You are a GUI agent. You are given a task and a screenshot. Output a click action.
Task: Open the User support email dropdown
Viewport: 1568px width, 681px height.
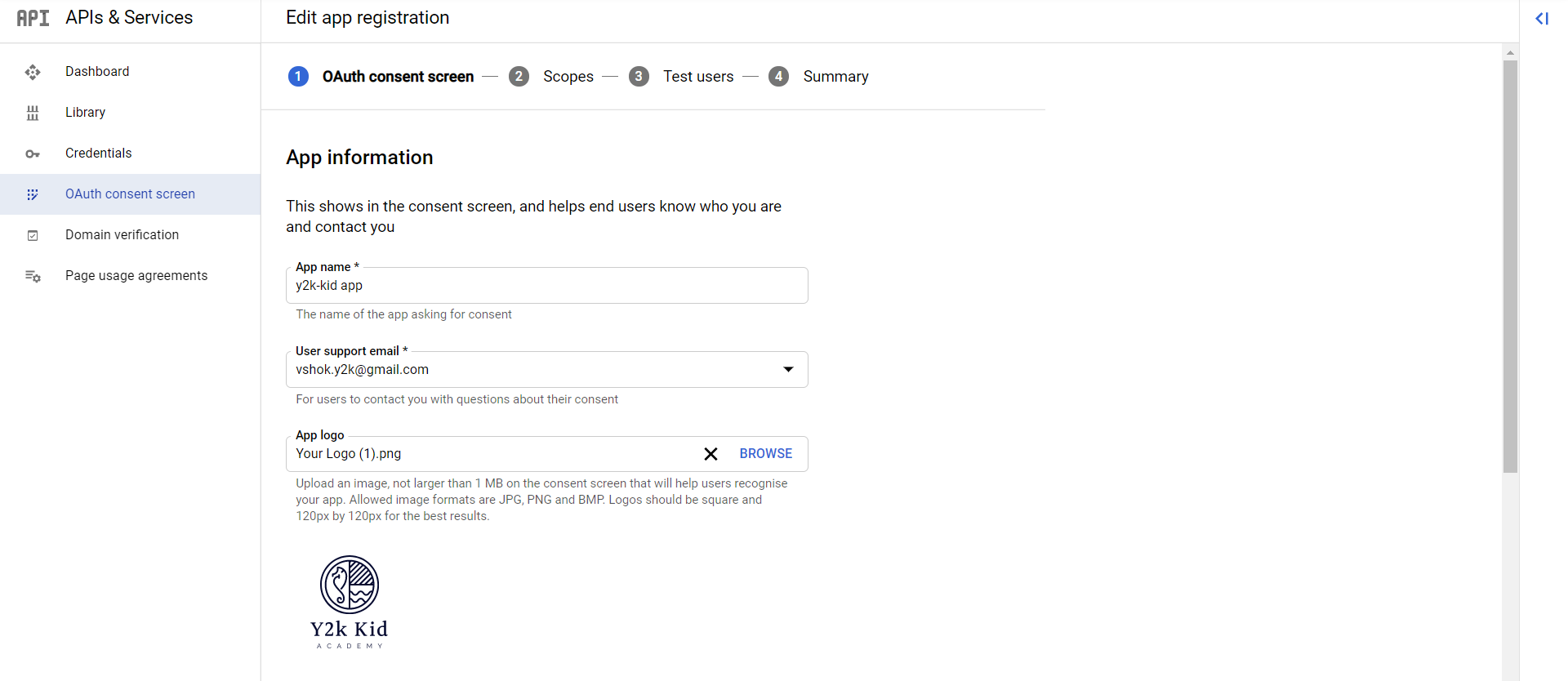[x=547, y=370]
